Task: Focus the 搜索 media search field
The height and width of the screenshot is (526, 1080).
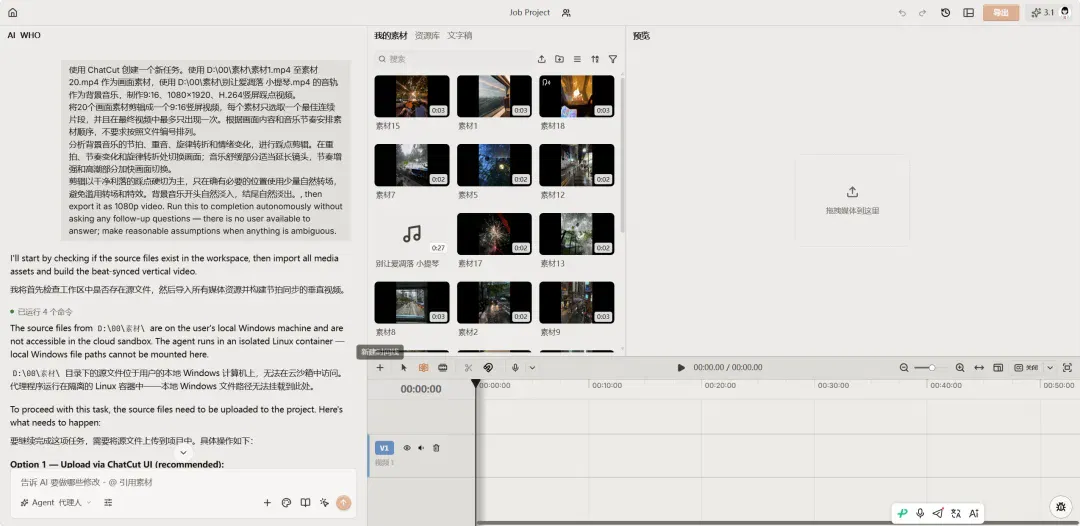Action: tap(452, 59)
